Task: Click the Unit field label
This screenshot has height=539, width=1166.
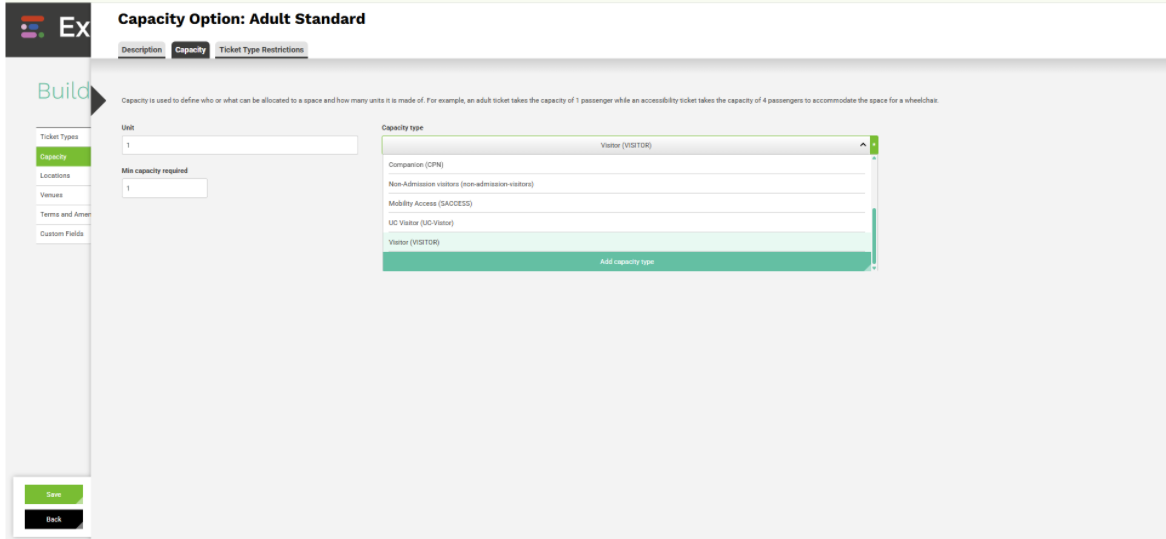Action: click(x=128, y=128)
